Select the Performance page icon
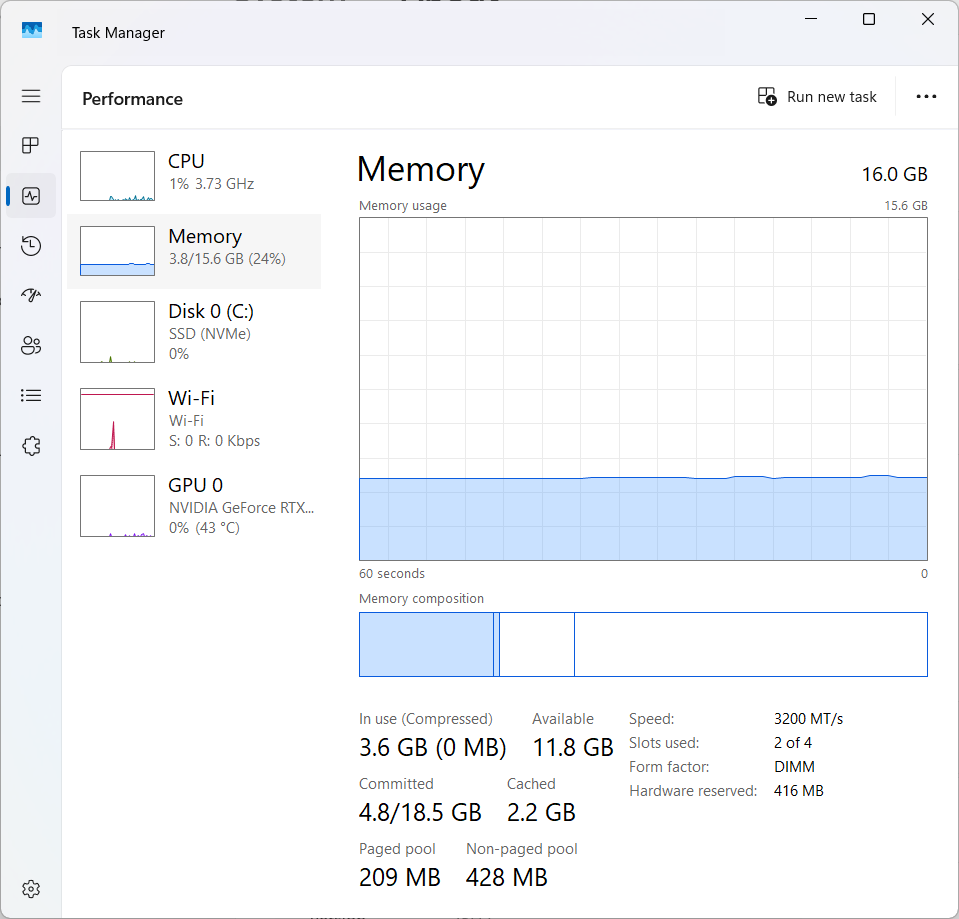 pyautogui.click(x=31, y=196)
